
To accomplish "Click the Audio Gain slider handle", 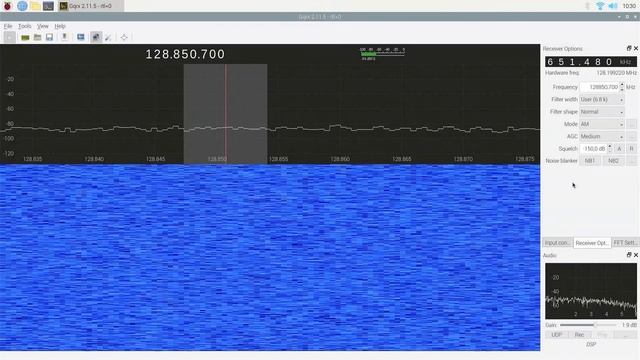I will point(595,325).
